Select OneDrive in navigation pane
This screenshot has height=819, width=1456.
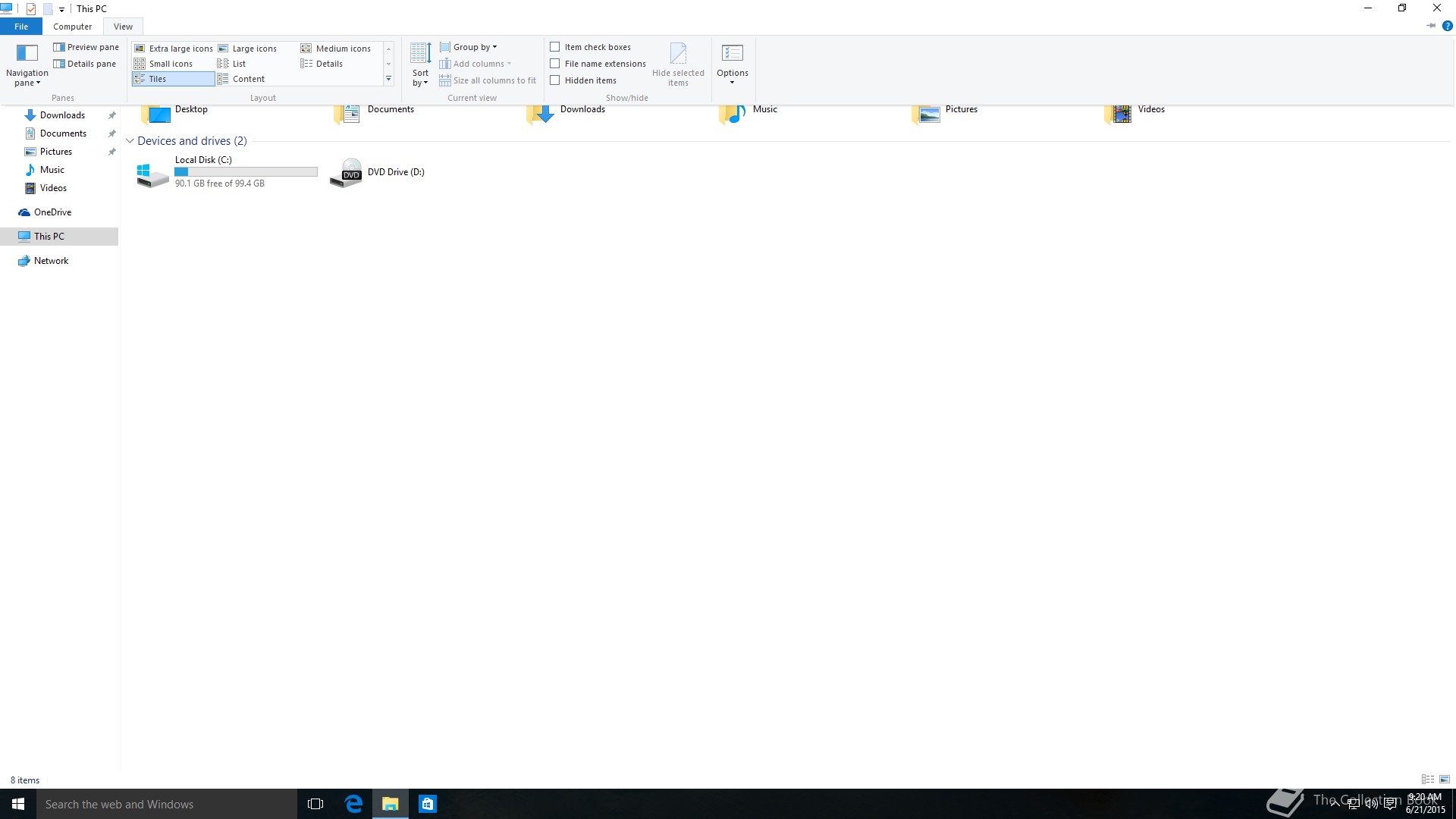pyautogui.click(x=52, y=212)
